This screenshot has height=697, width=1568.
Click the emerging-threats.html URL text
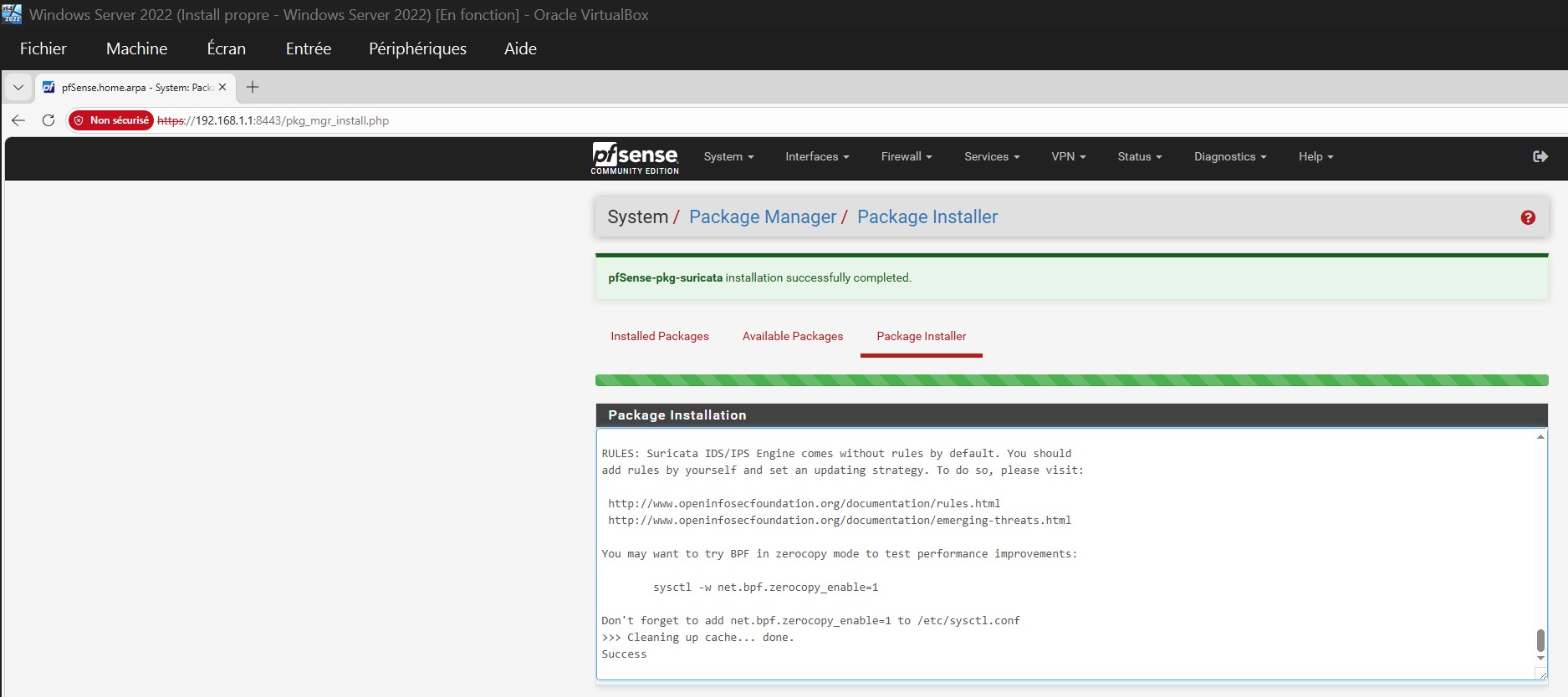pyautogui.click(x=840, y=521)
